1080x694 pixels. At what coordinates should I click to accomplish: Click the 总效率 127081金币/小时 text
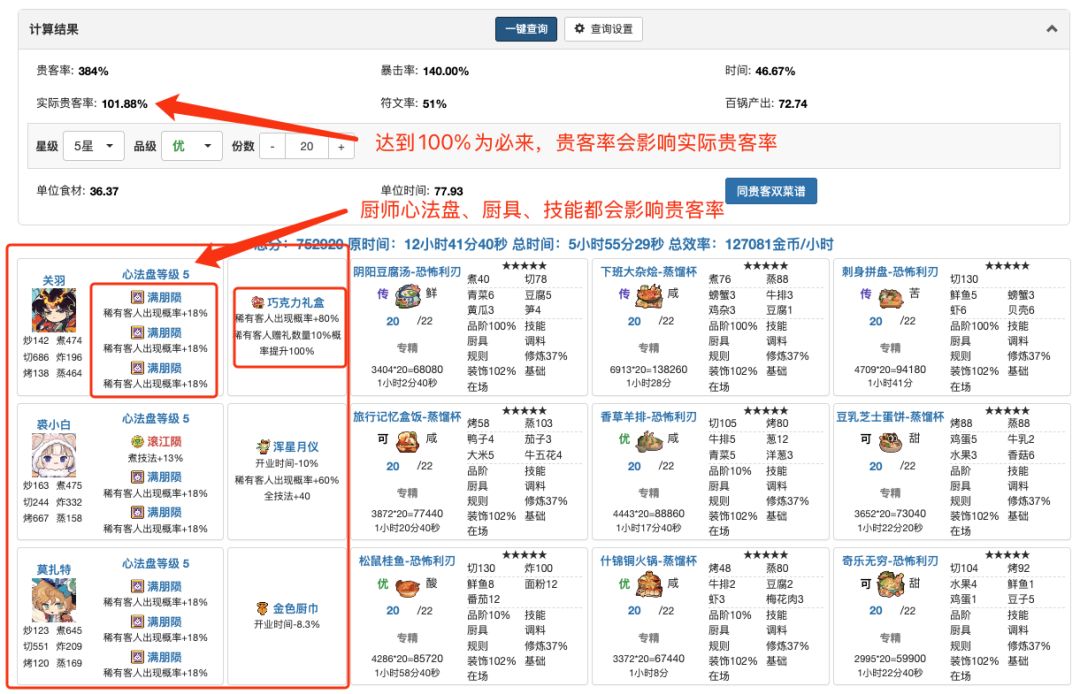(x=751, y=244)
